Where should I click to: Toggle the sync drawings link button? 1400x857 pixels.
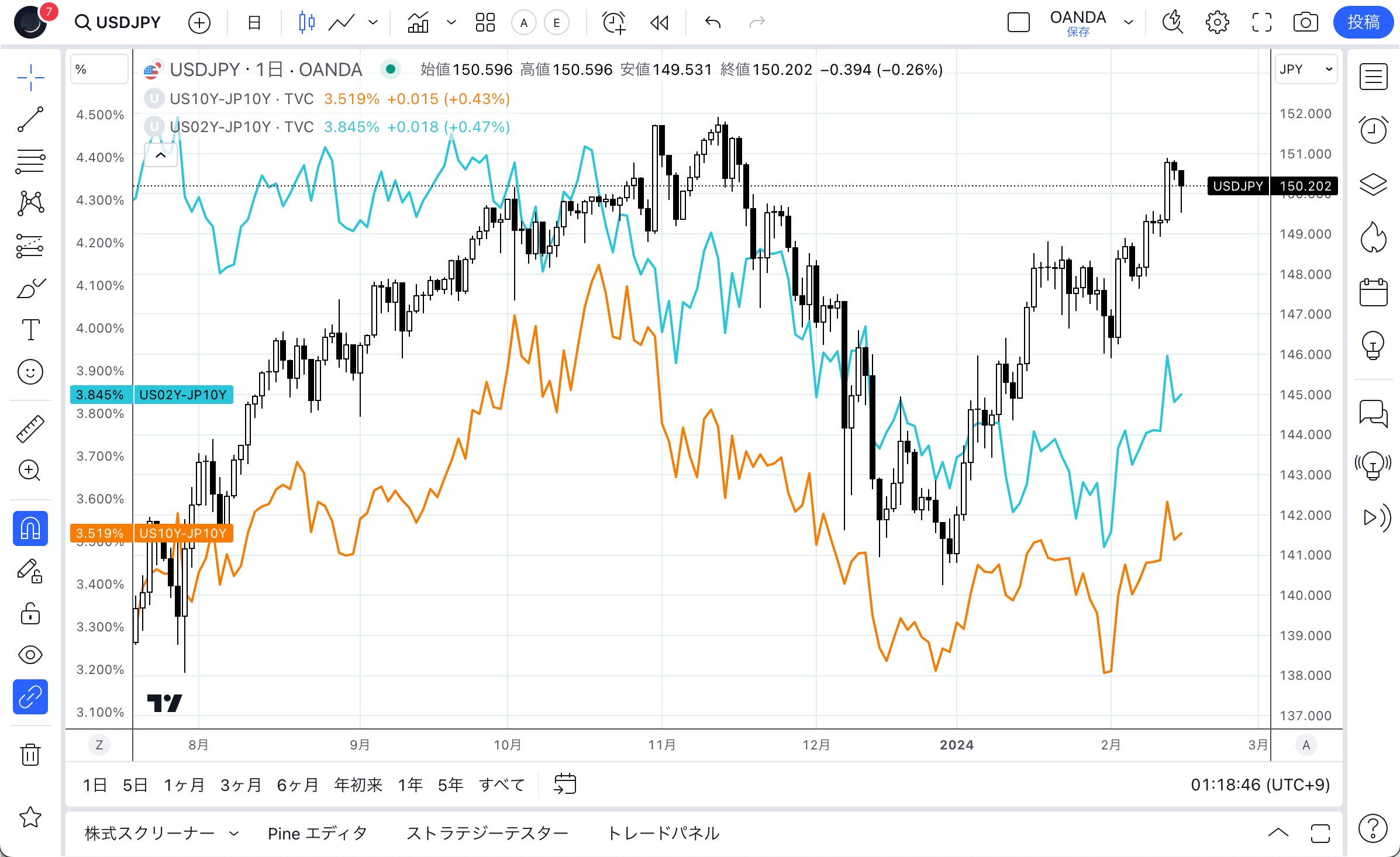[x=30, y=697]
